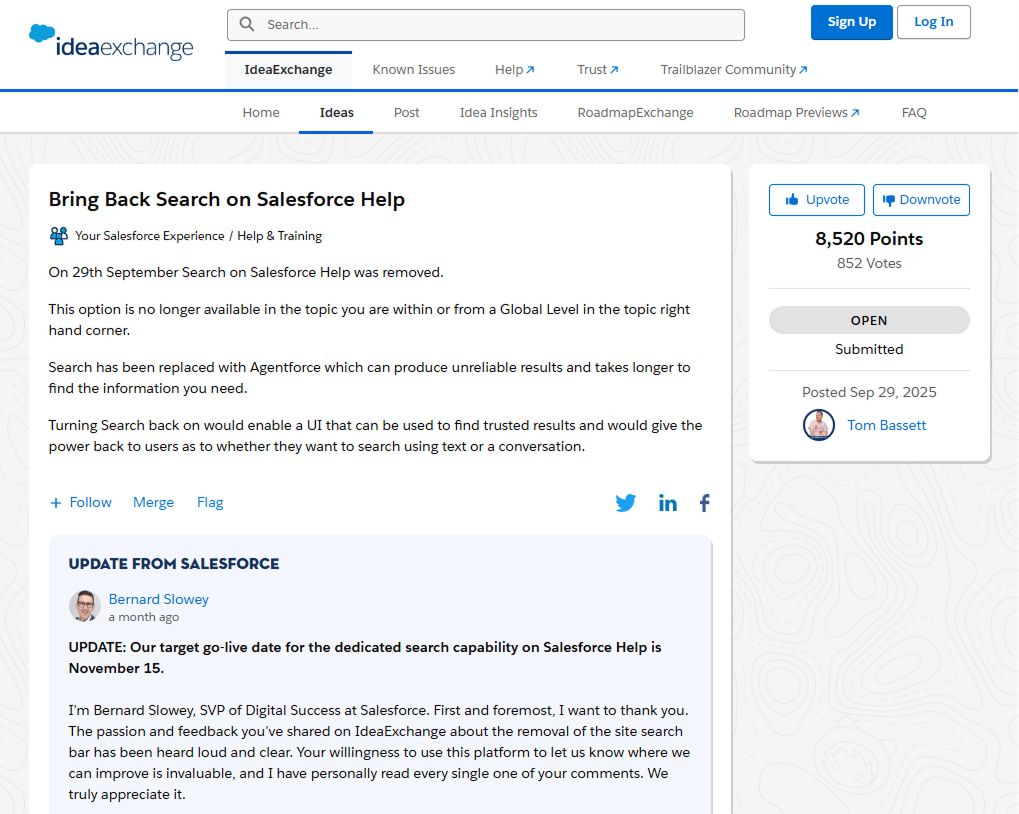Open the FAQ navigation tab
The width and height of the screenshot is (1019, 814).
913,112
